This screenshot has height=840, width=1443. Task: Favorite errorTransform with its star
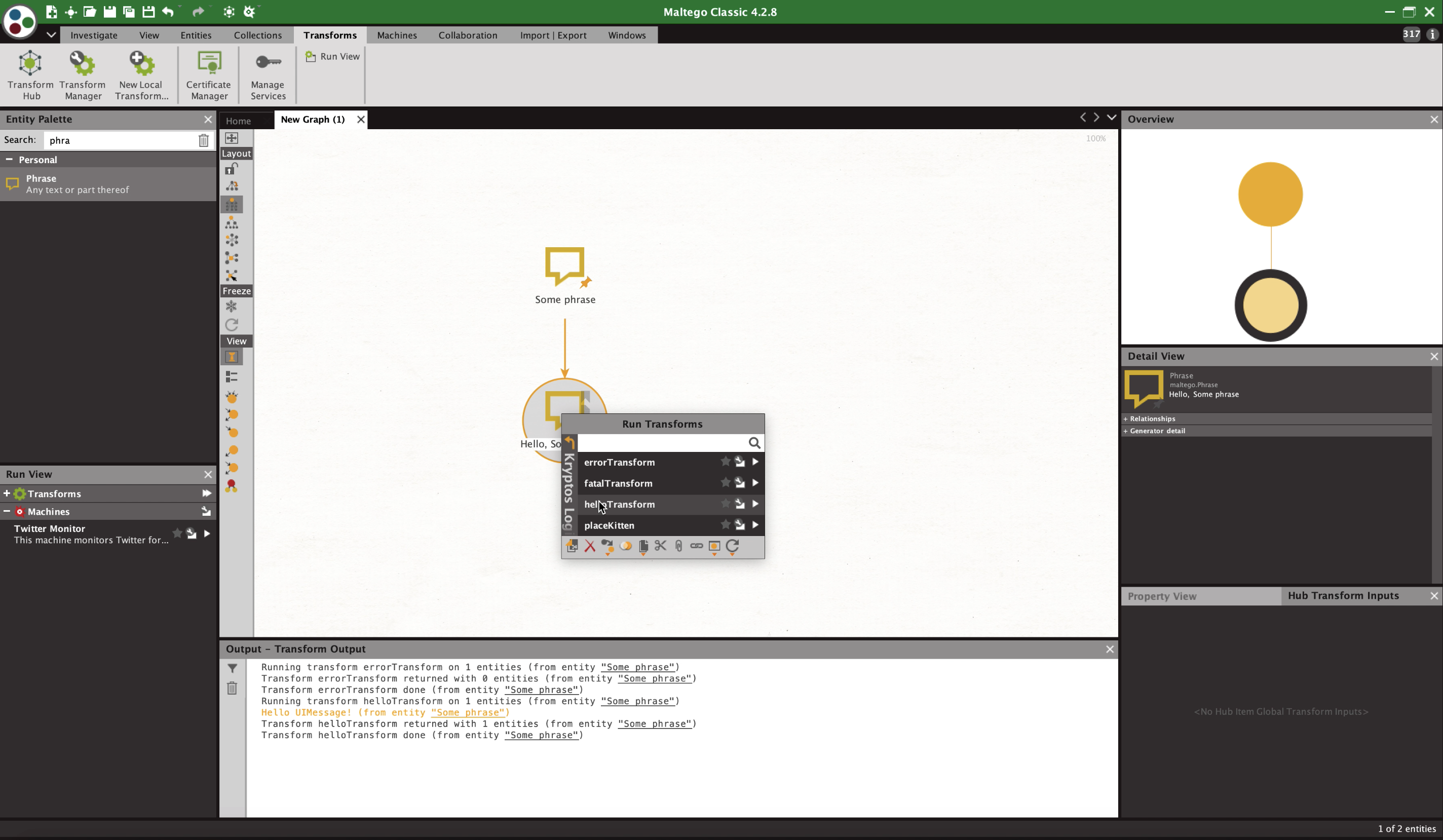(725, 462)
